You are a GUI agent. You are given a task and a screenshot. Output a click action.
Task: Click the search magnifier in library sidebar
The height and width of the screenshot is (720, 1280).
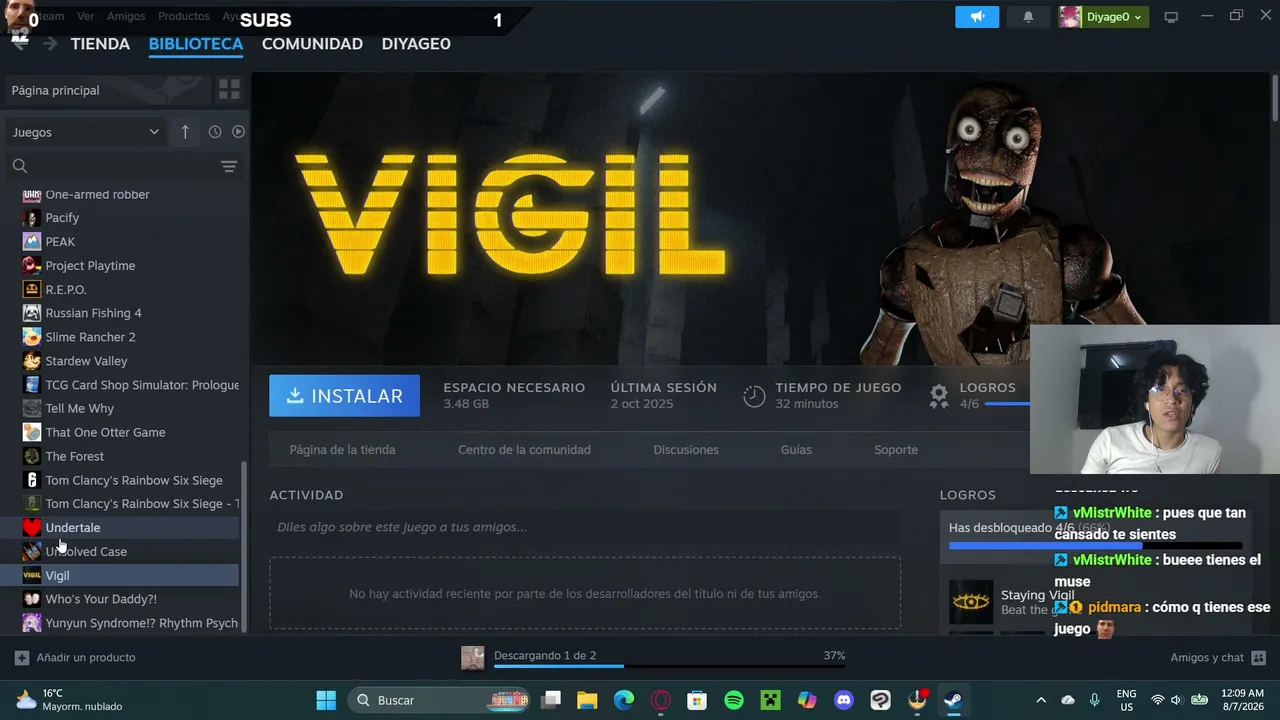[x=20, y=166]
